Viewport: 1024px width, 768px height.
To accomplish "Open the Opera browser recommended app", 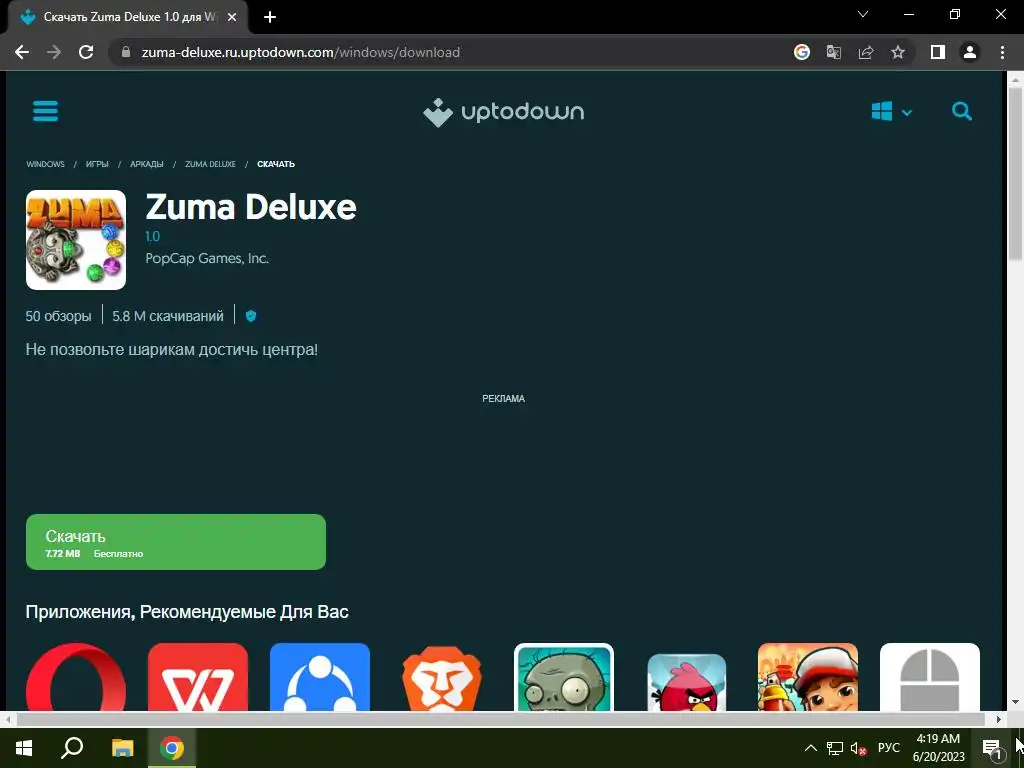I will pyautogui.click(x=76, y=677).
